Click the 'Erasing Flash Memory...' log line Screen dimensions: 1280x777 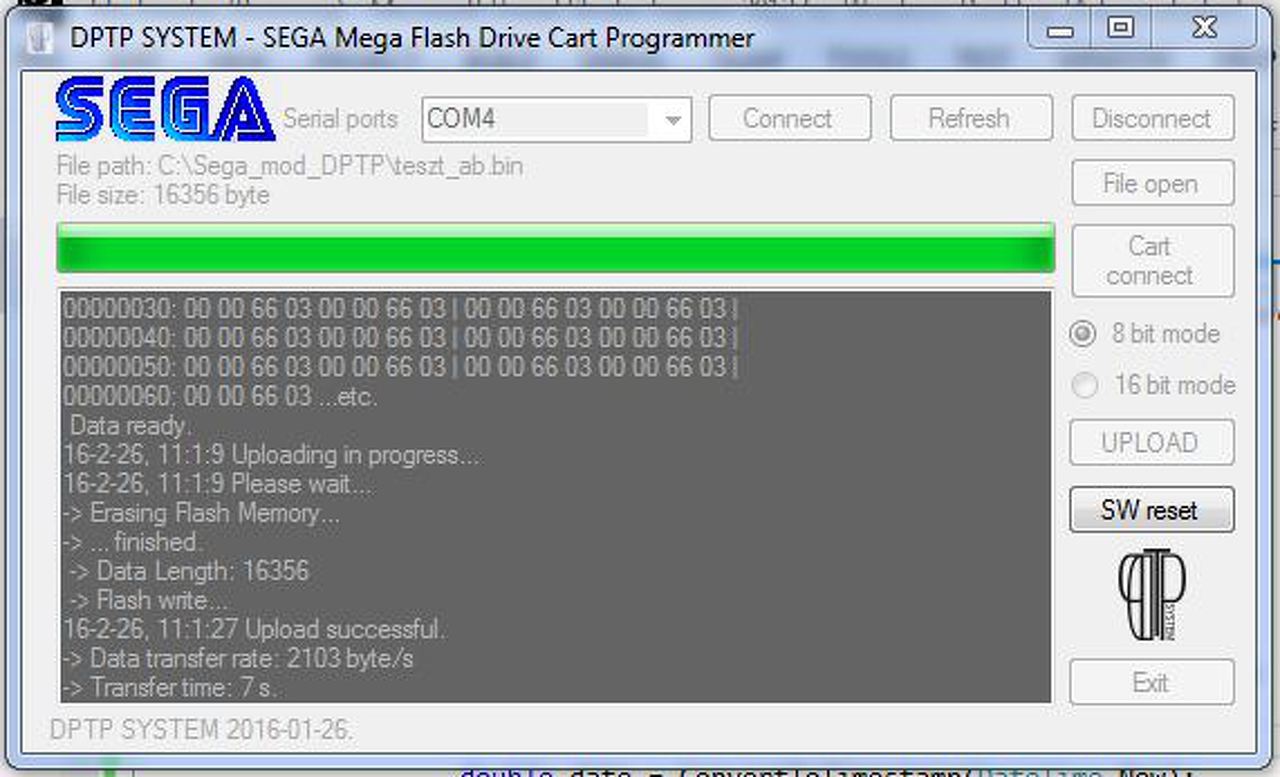201,514
